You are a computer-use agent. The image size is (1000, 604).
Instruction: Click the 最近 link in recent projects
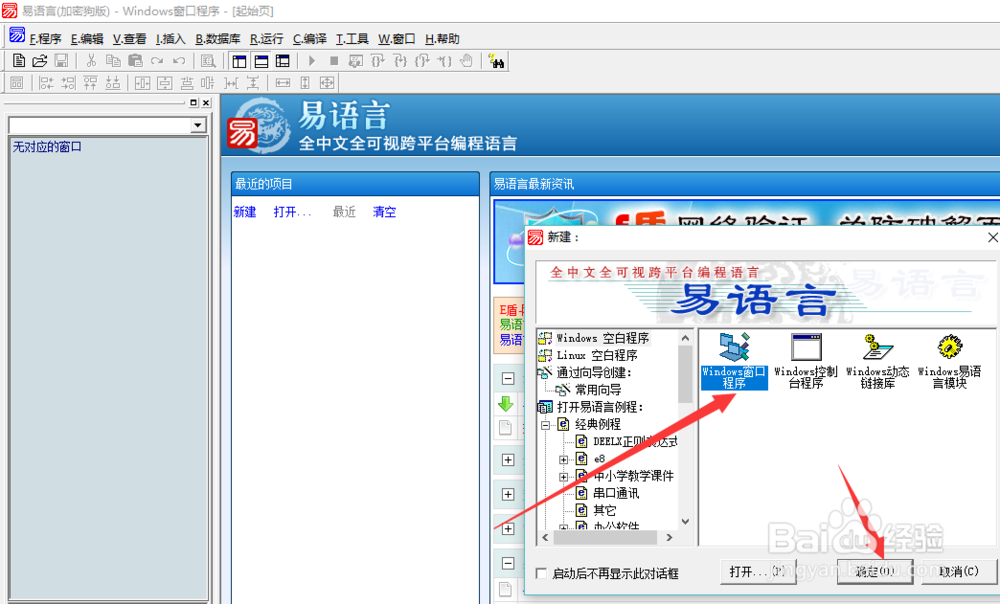344,212
